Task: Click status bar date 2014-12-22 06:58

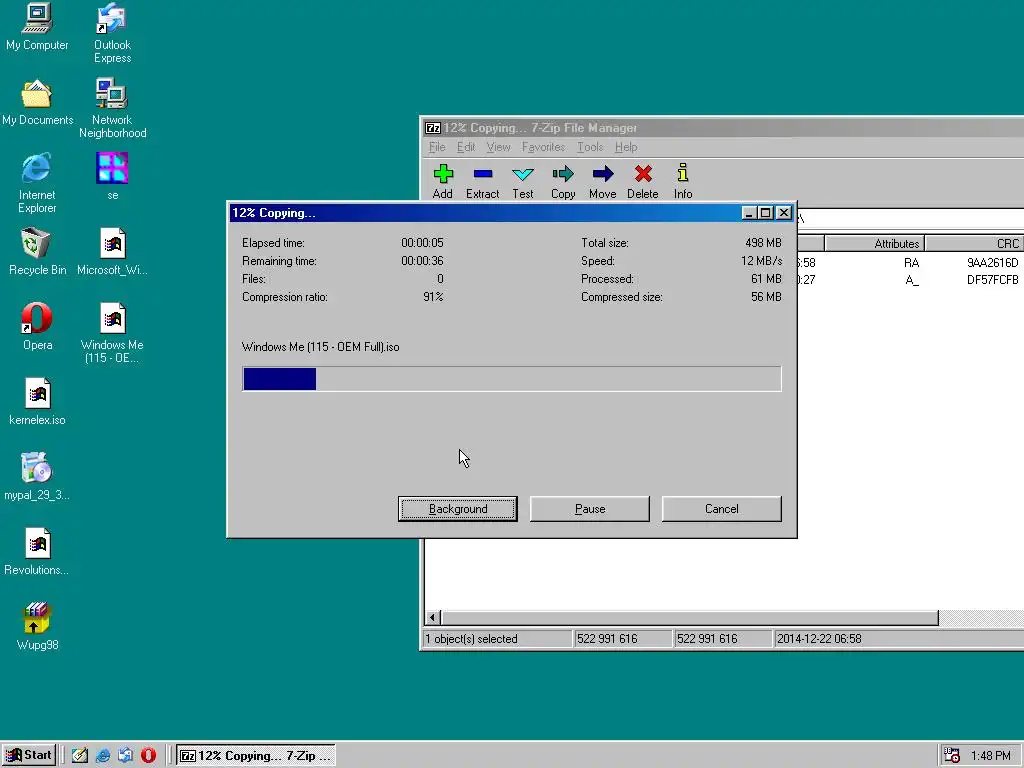Action: (819, 639)
